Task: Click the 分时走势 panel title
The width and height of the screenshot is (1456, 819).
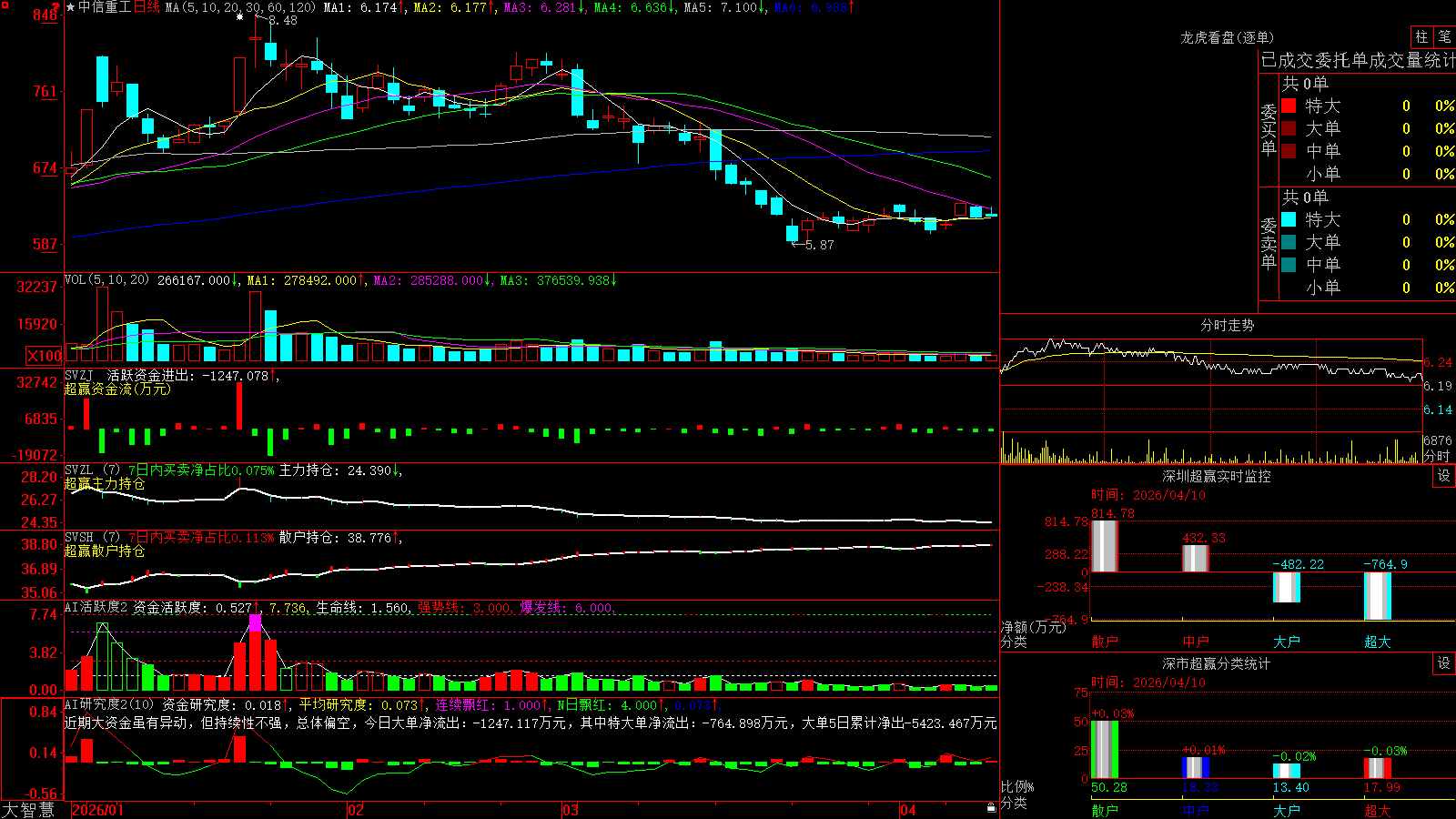Action: tap(1228, 325)
